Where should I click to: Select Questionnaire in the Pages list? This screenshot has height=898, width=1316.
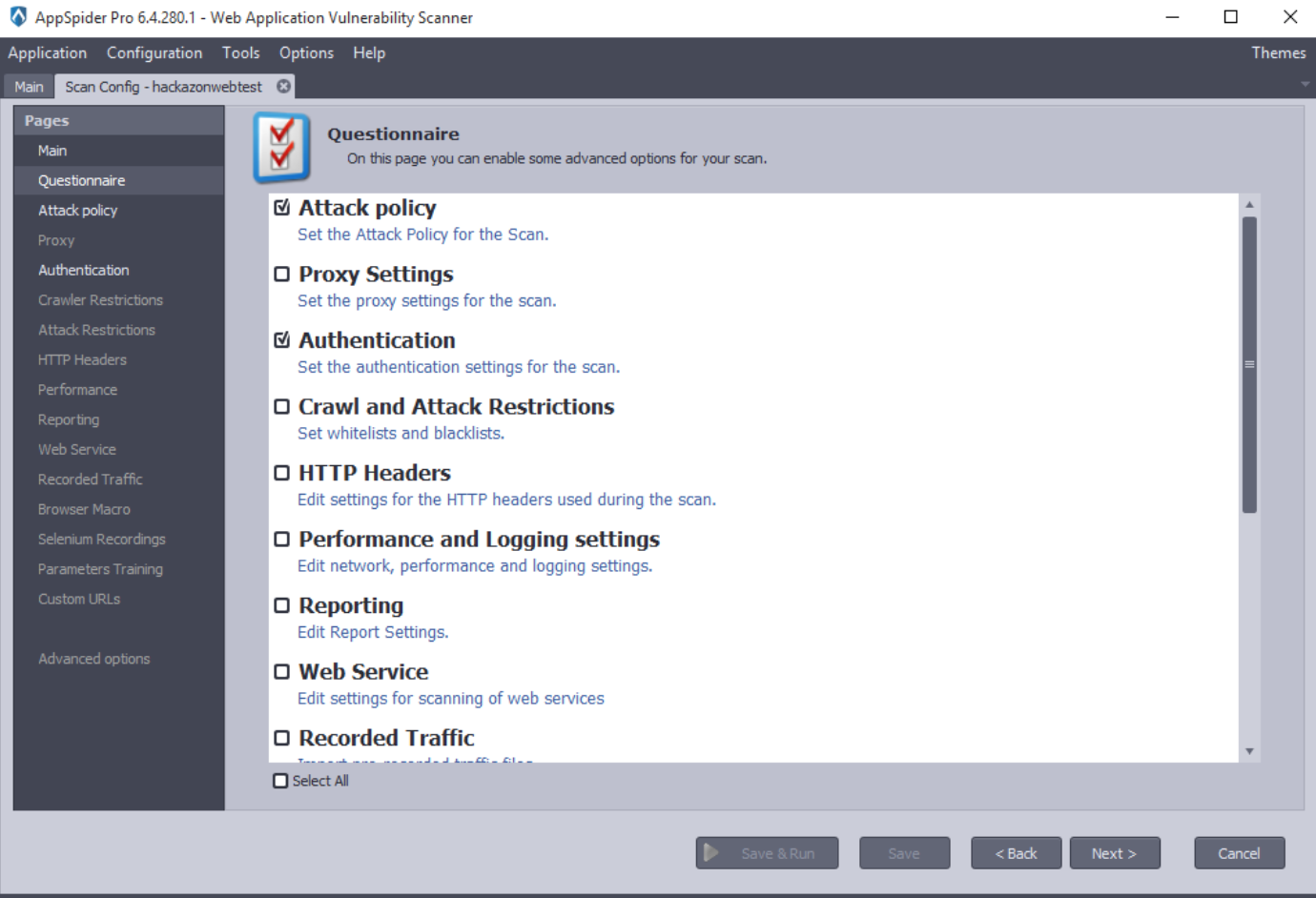coord(119,180)
